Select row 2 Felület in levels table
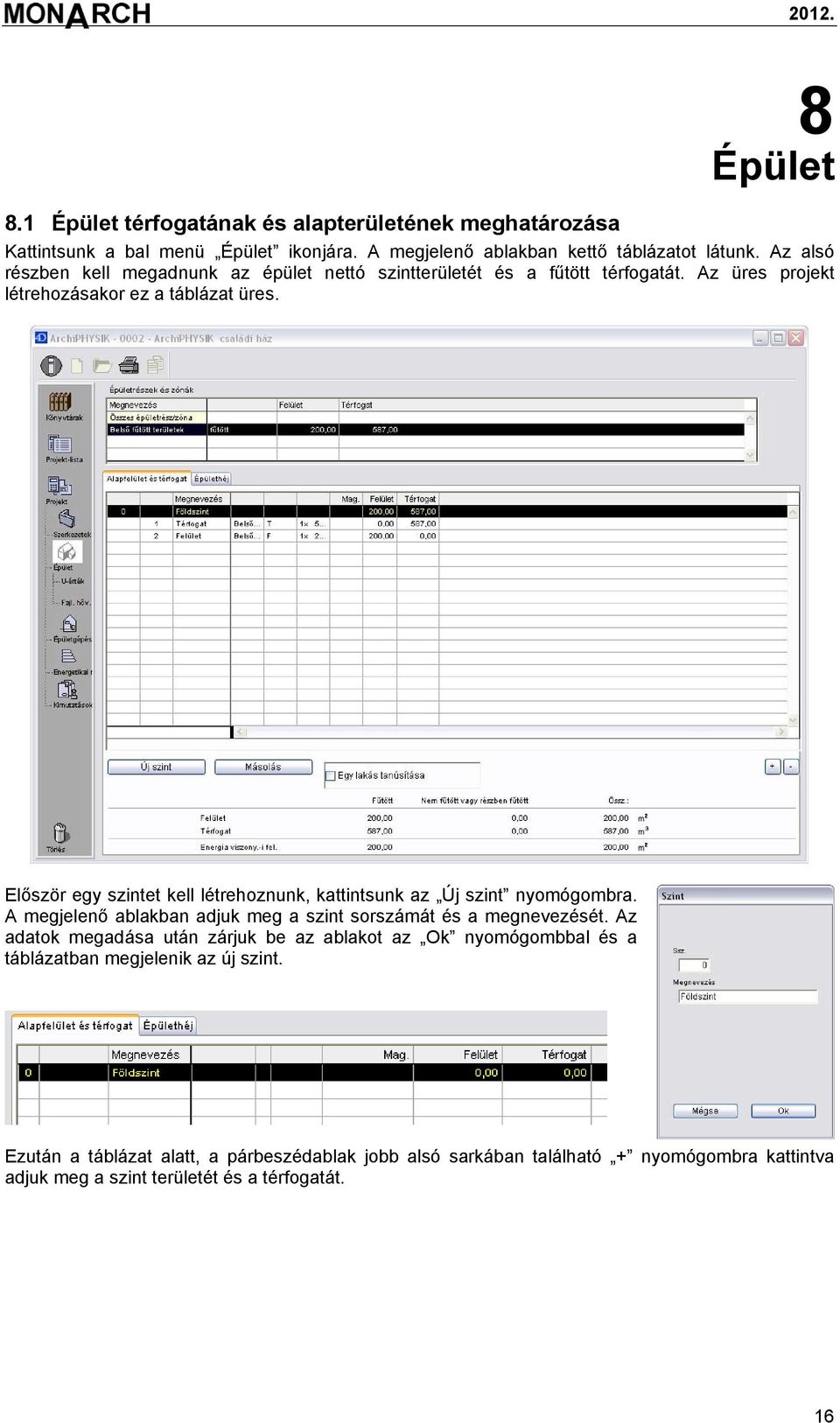The height and width of the screenshot is (1423, 840). click(x=446, y=536)
